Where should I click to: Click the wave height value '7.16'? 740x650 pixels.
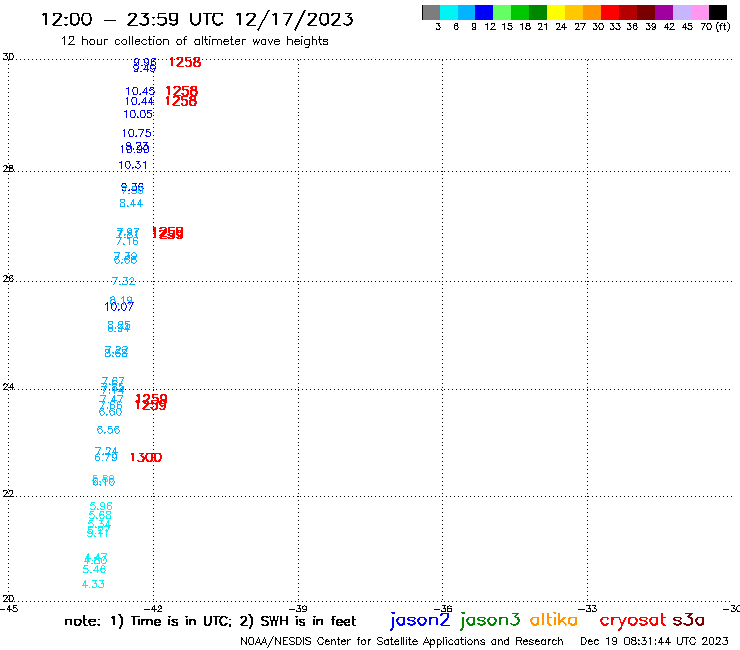point(127,242)
